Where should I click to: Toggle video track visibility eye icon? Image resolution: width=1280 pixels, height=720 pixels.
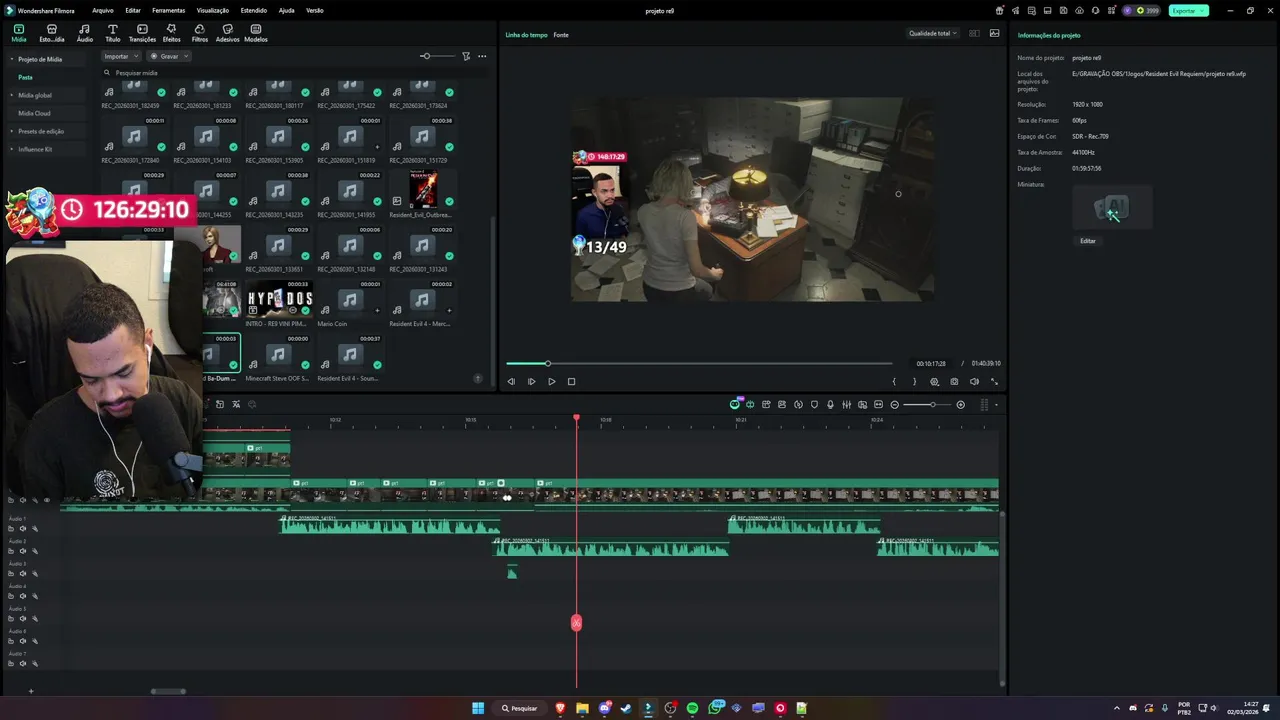point(46,500)
